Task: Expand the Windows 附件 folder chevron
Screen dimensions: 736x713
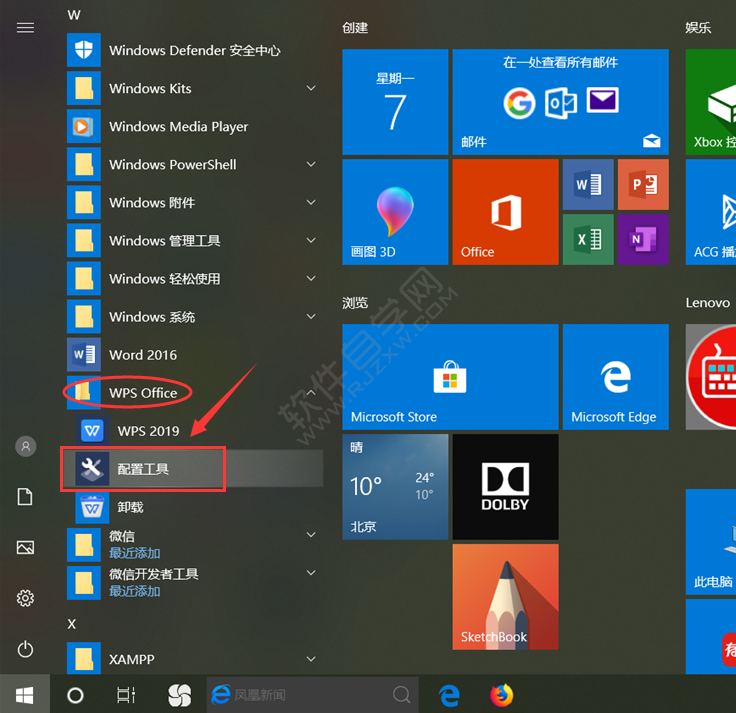Action: tap(311, 202)
